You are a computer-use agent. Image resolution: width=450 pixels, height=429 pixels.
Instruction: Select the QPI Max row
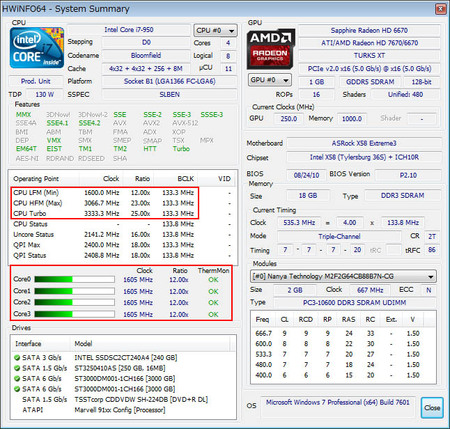(x=123, y=245)
